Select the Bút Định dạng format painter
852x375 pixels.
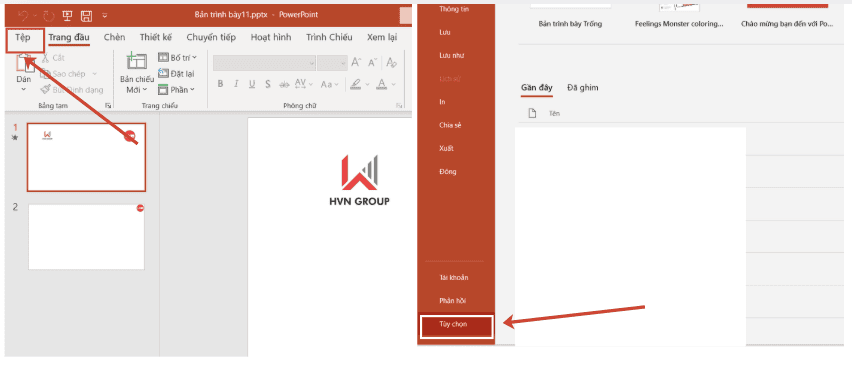[72, 90]
